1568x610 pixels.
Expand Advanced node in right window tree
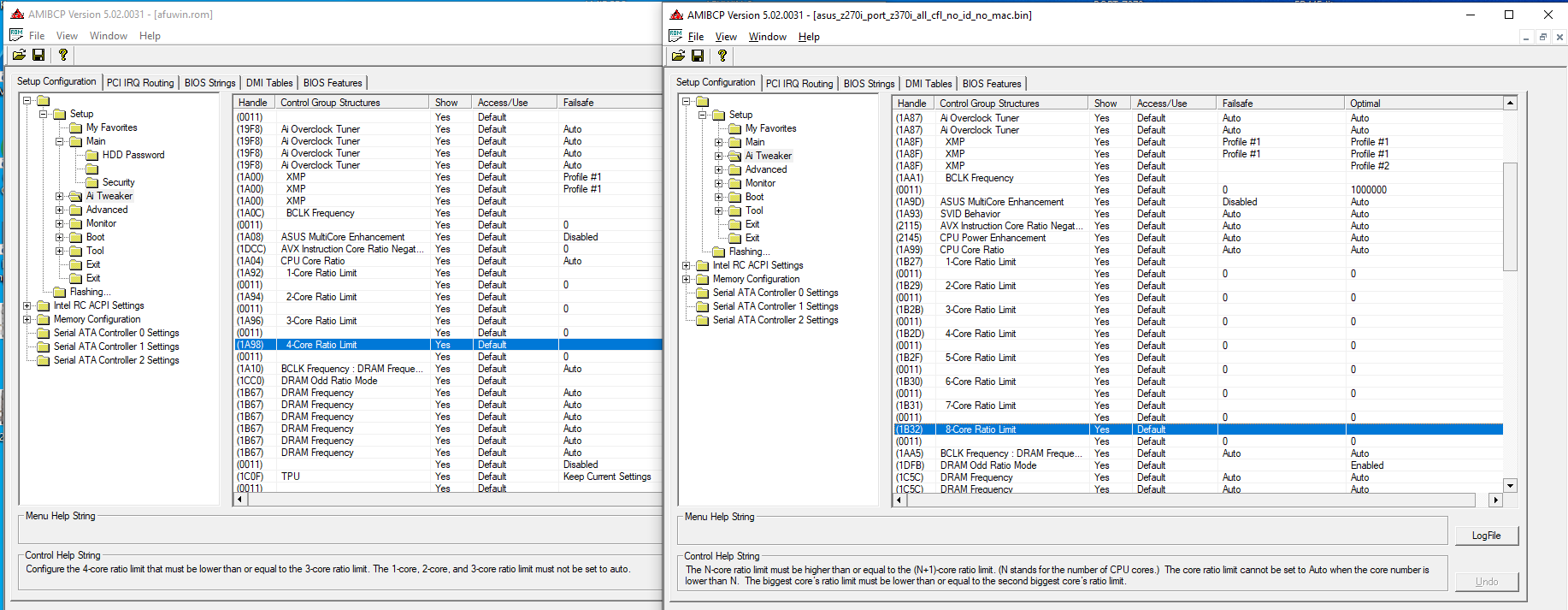[x=719, y=169]
